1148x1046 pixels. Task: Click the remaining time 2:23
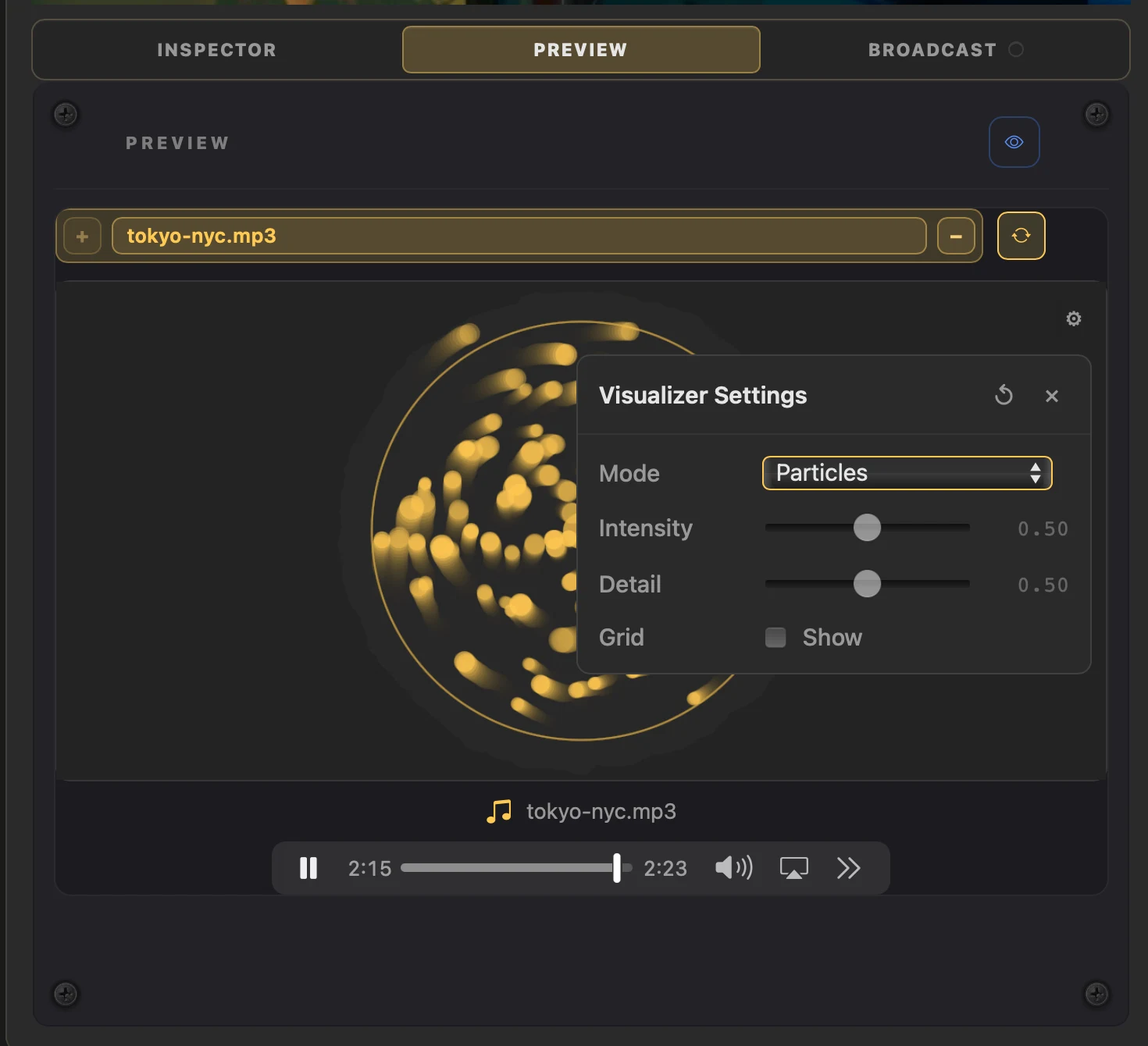point(665,869)
